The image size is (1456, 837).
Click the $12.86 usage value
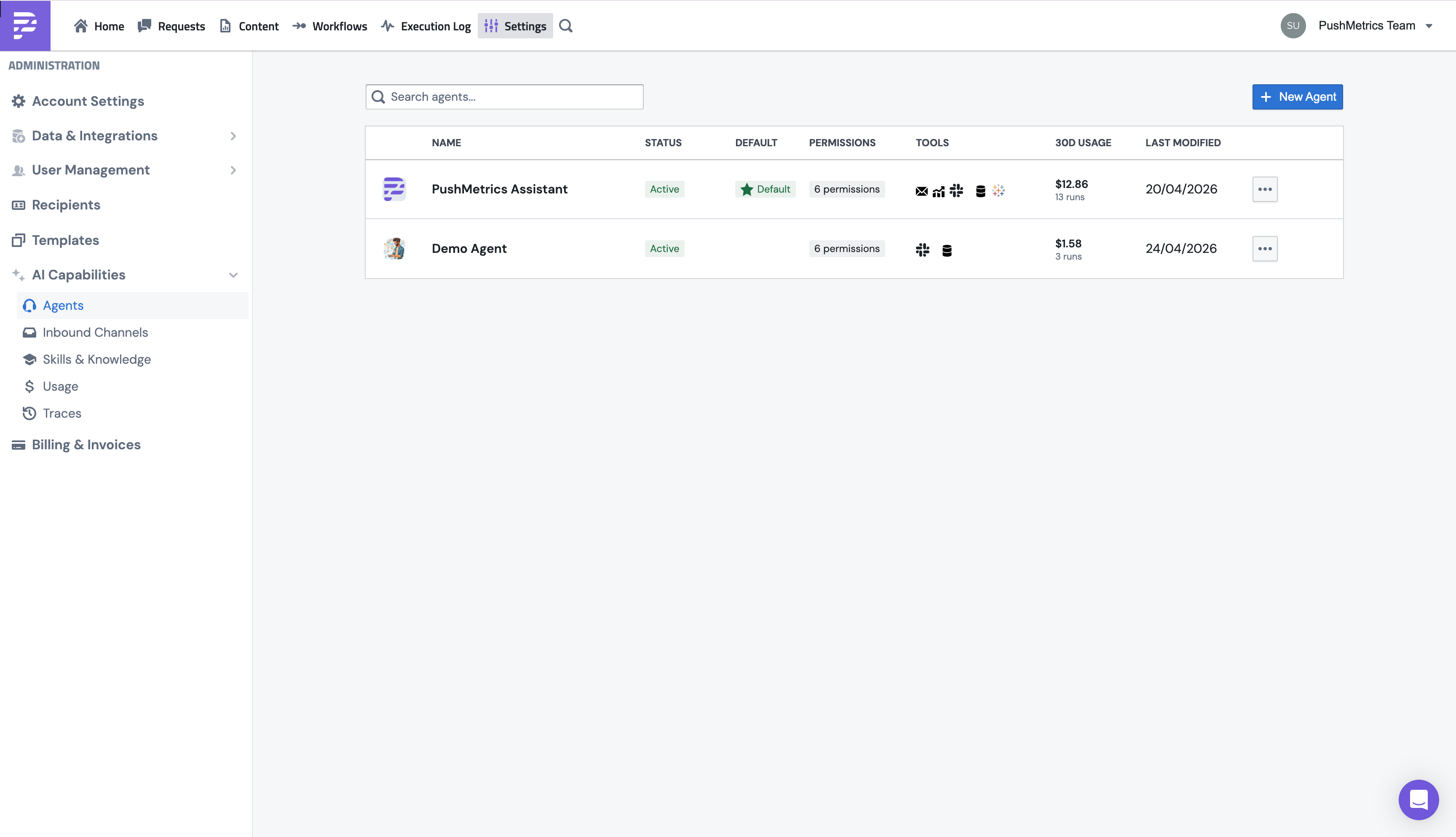tap(1072, 184)
